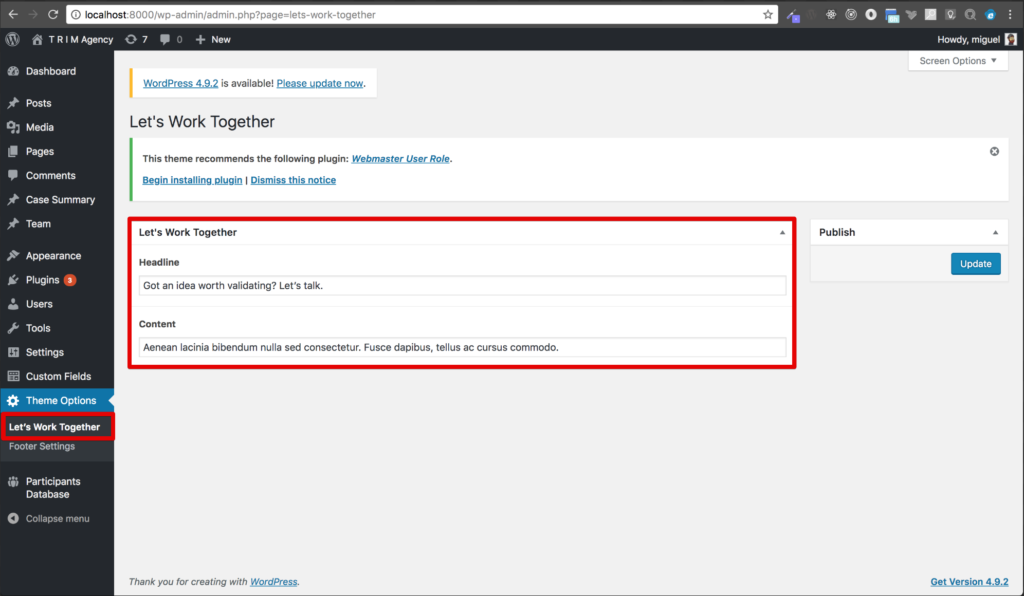The image size is (1024, 596).
Task: Reload the page in the browser
Action: [53, 14]
